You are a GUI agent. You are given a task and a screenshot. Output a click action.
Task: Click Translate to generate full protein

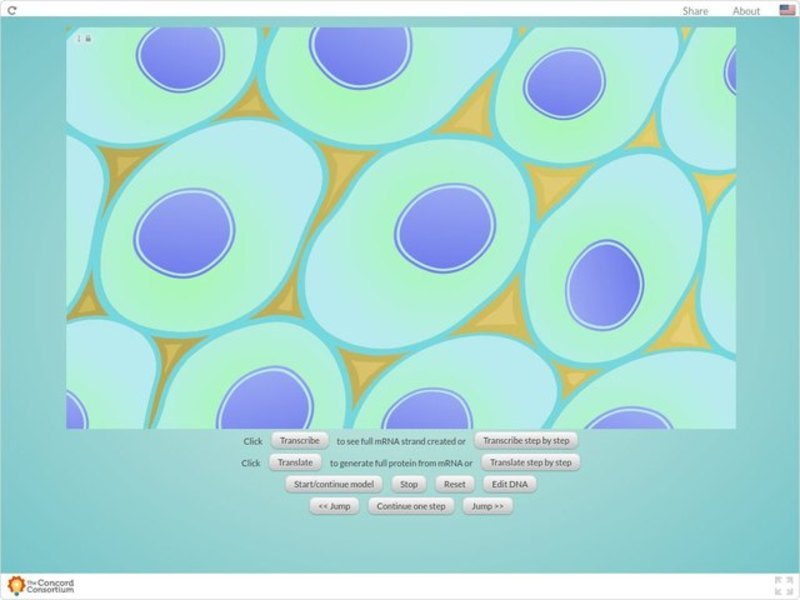[296, 462]
